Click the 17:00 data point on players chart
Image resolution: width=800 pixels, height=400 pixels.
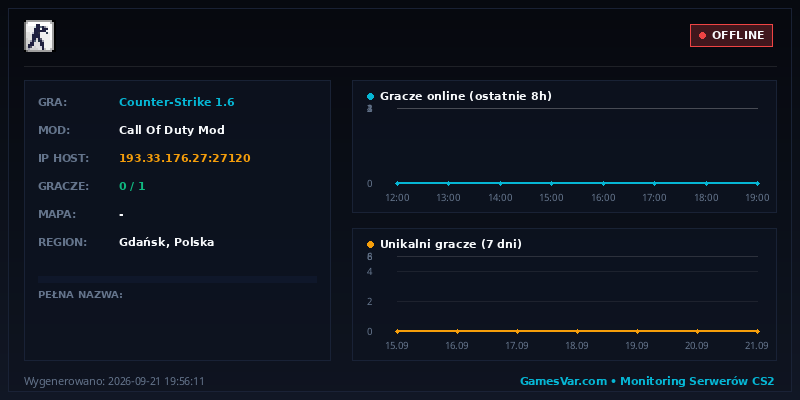[655, 183]
